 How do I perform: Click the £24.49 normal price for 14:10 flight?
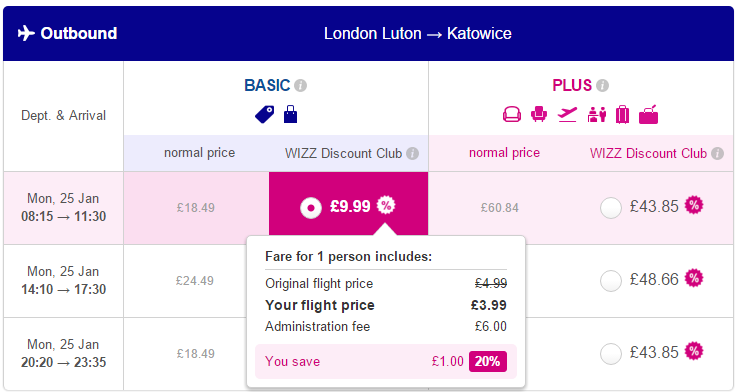pos(195,281)
